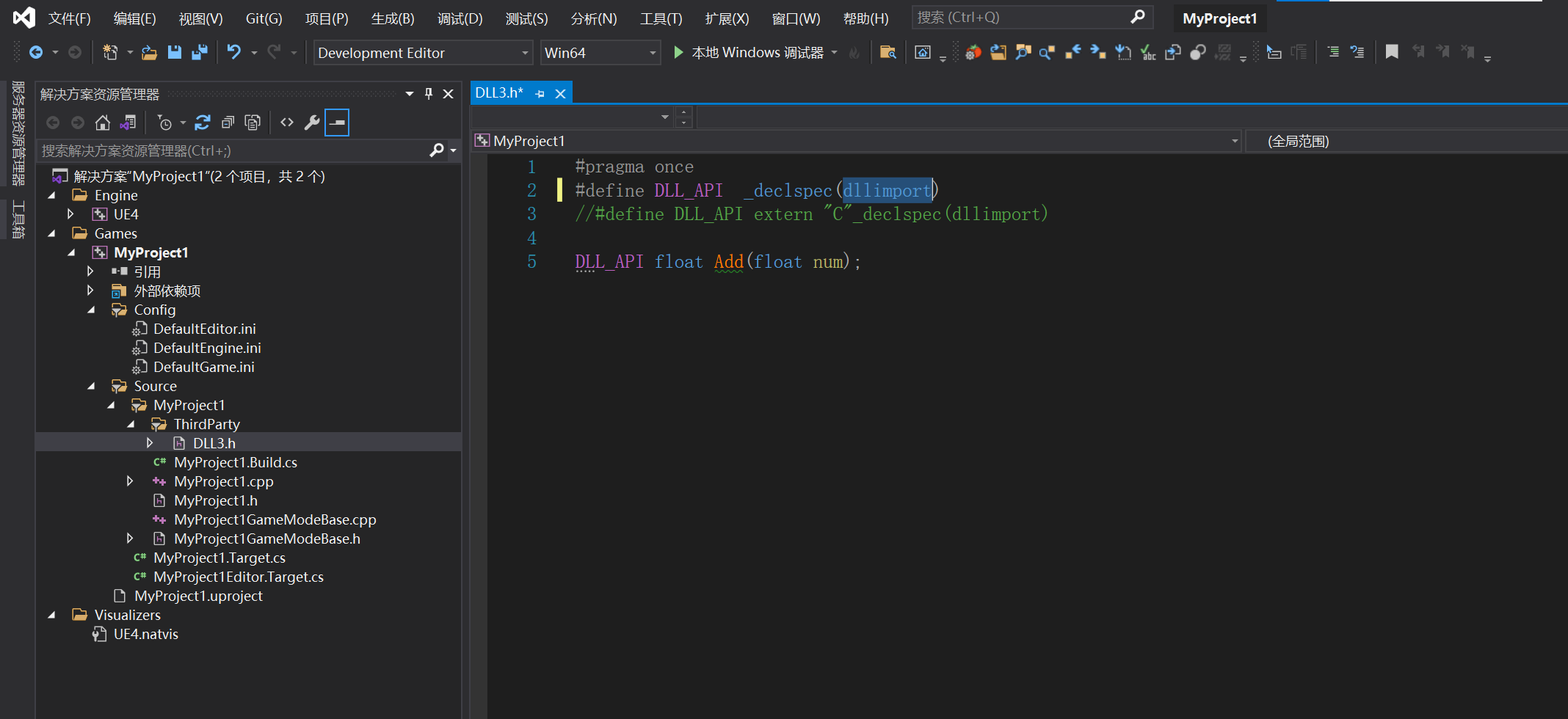Collapse the Engine folder node

(x=51, y=195)
